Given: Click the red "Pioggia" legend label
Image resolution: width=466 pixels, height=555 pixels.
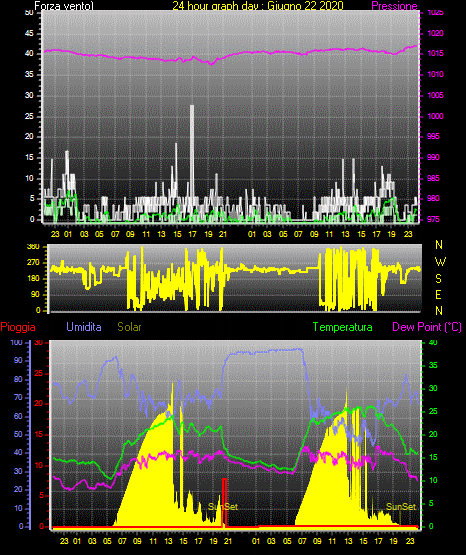Looking at the screenshot, I should [18, 327].
